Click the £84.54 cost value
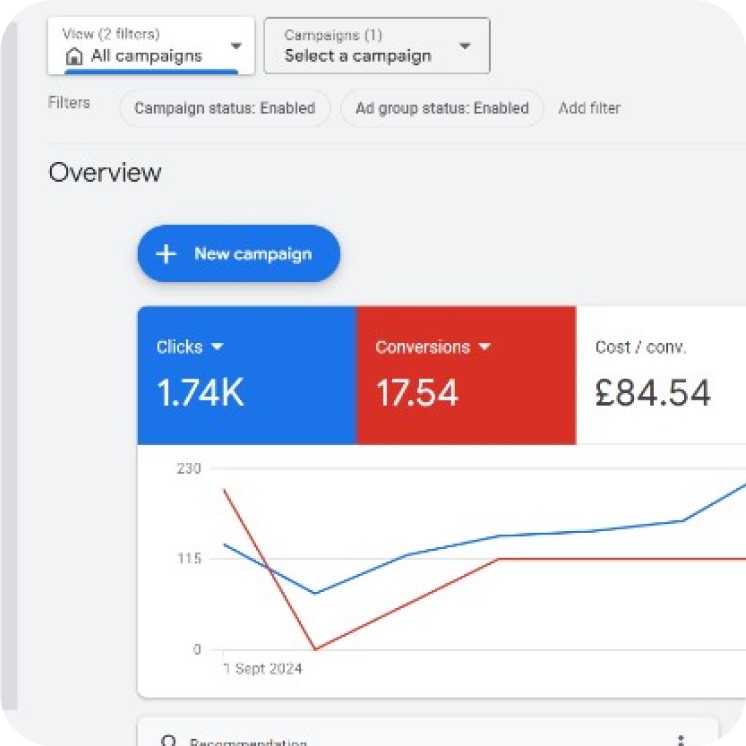 (x=653, y=393)
